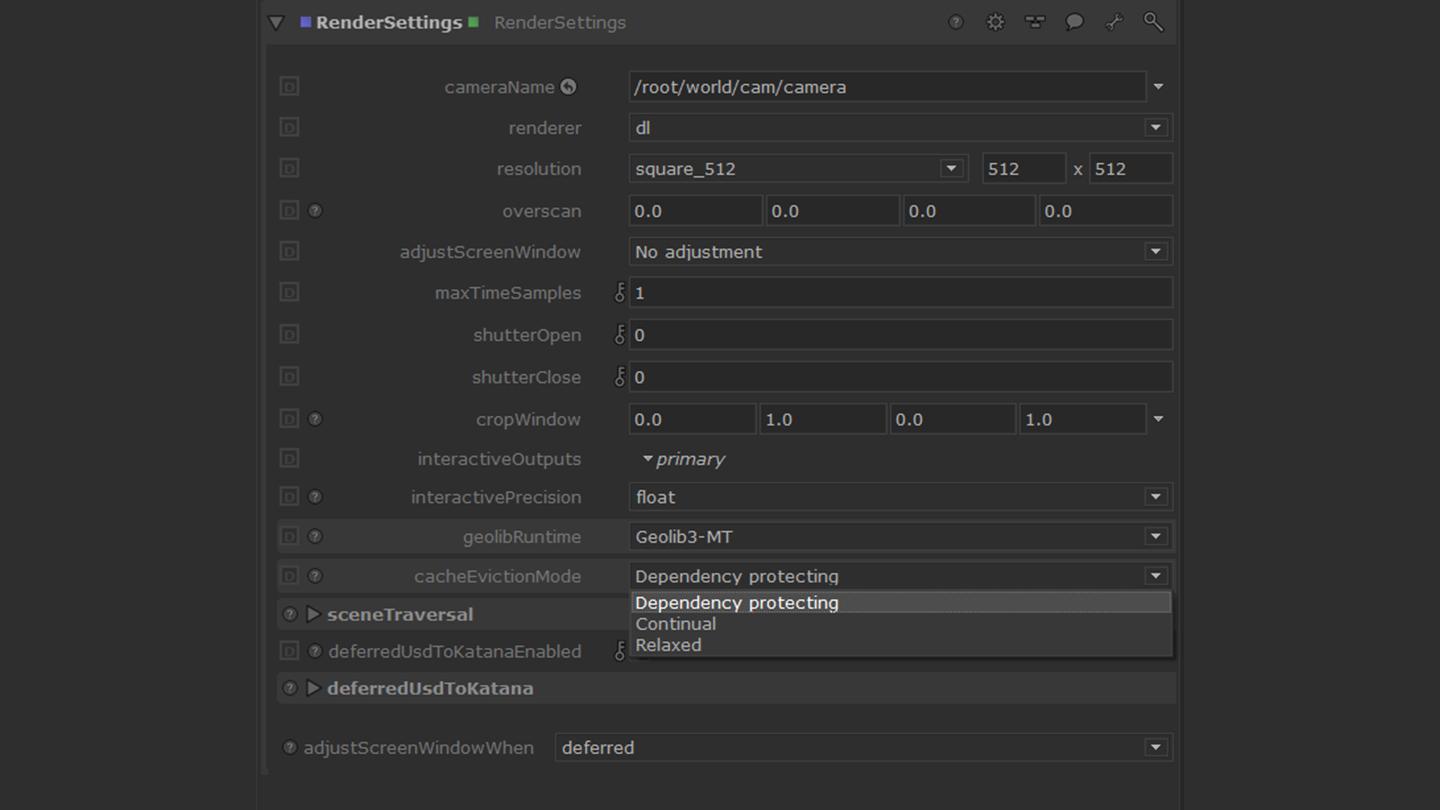The width and height of the screenshot is (1440, 810).
Task: Click the wrench icon in header
Action: point(1114,22)
